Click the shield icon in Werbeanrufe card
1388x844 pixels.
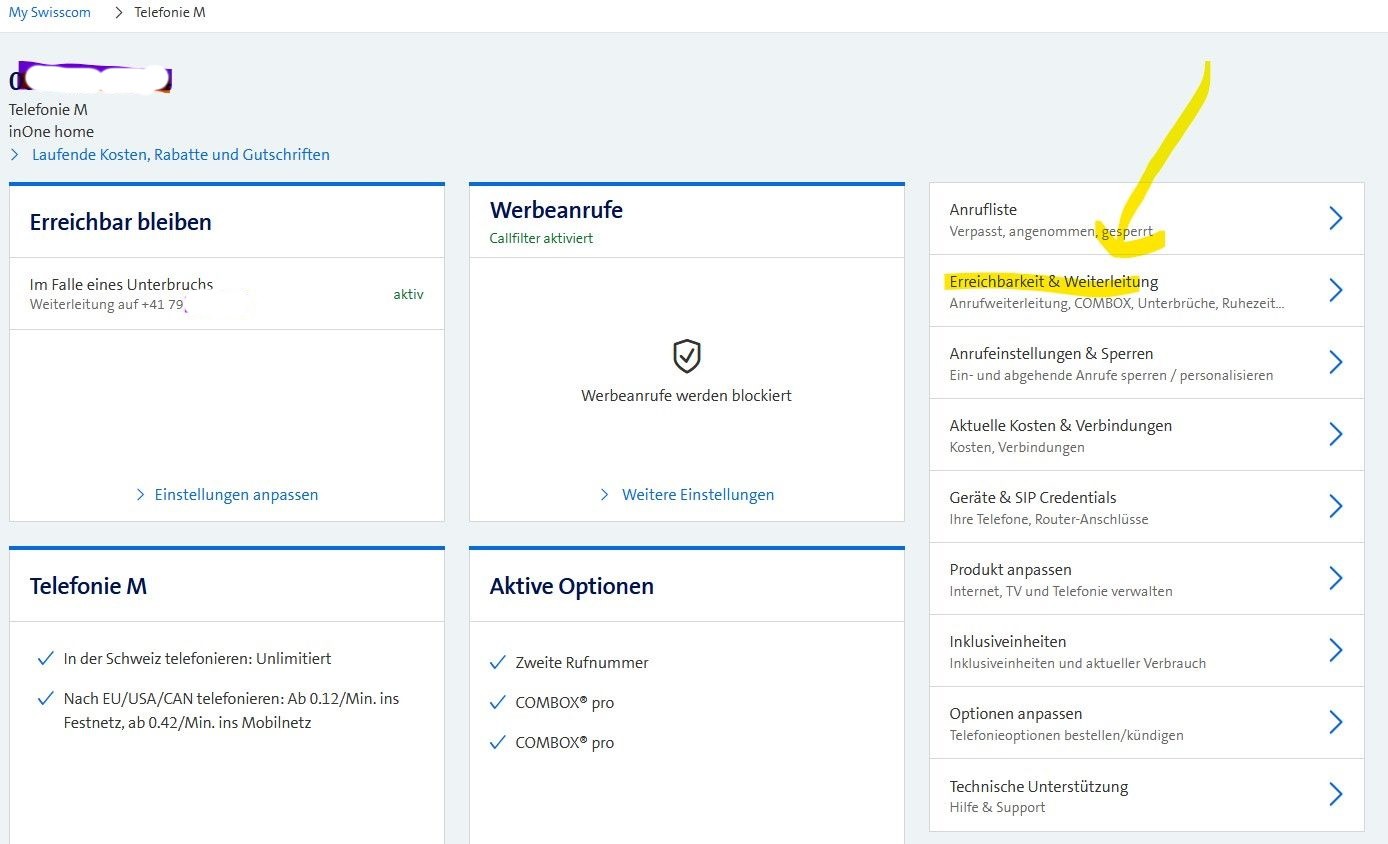point(686,356)
